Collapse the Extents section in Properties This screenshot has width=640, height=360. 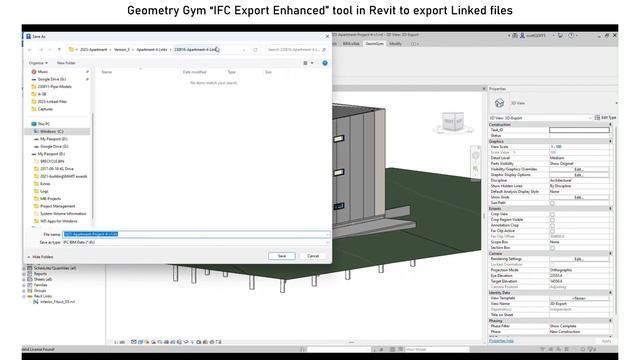[611, 209]
